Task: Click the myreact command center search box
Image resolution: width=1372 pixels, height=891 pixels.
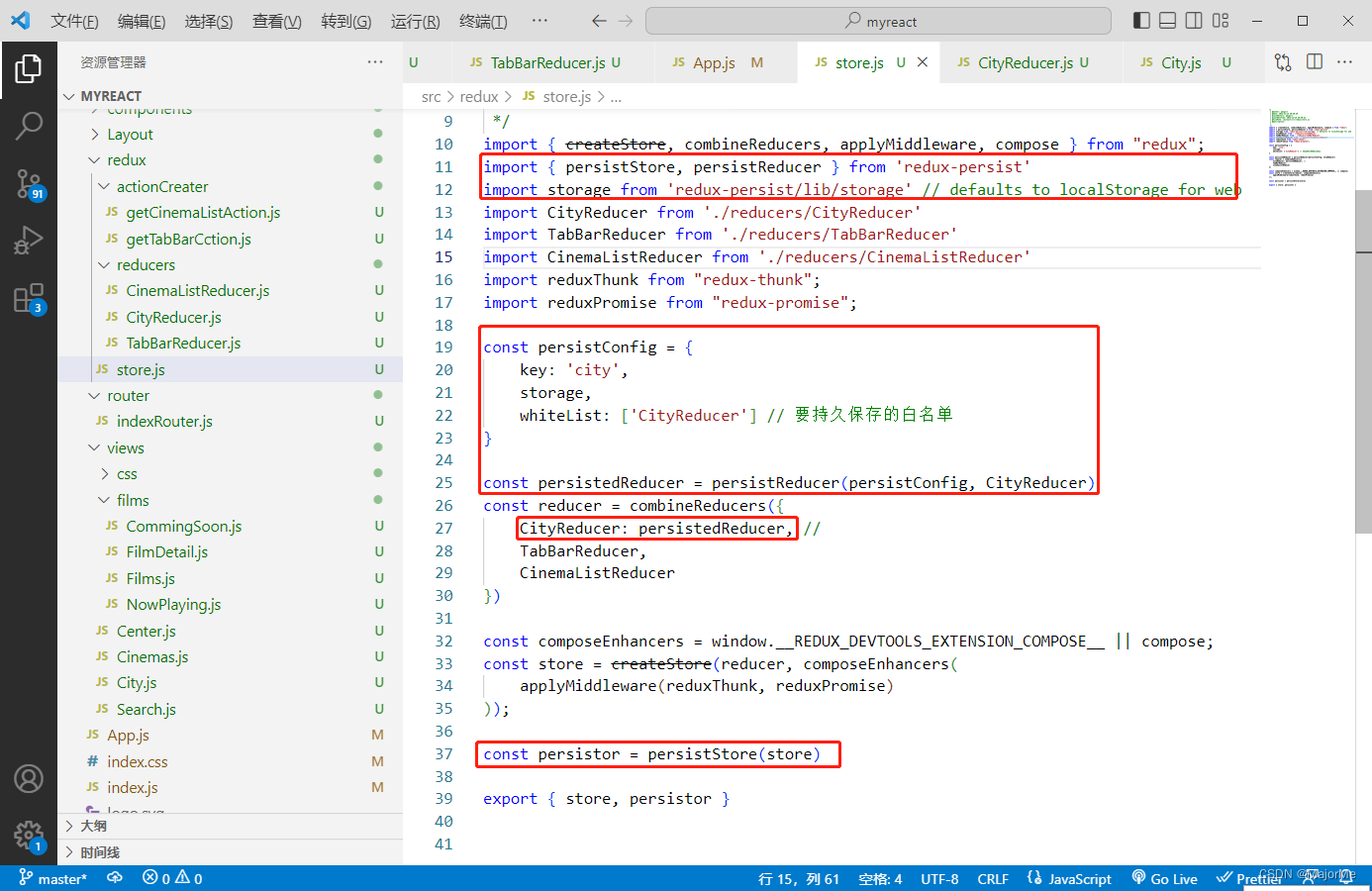Action: (x=878, y=21)
